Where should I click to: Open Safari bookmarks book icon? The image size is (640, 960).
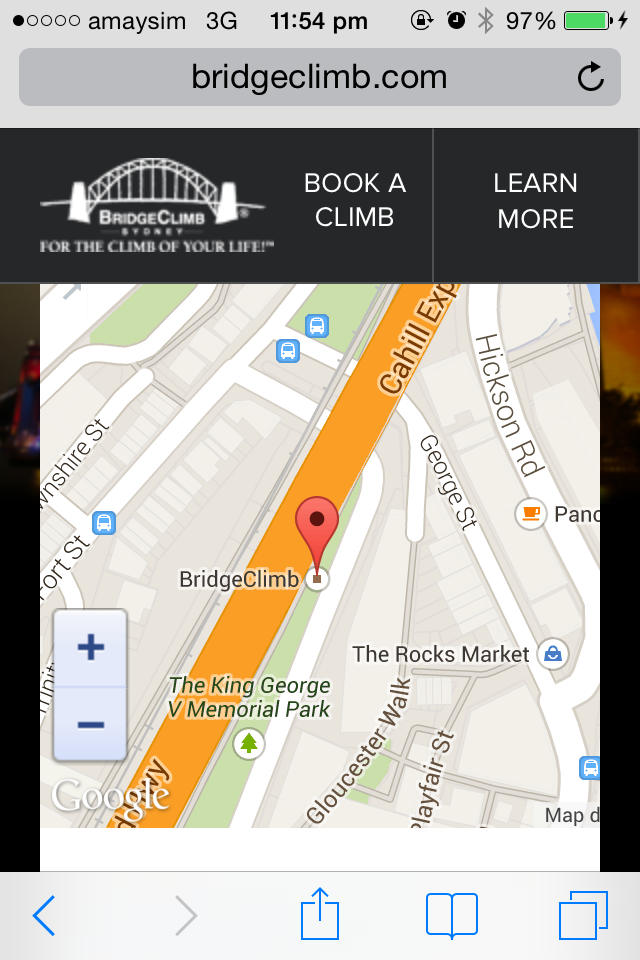pos(451,915)
